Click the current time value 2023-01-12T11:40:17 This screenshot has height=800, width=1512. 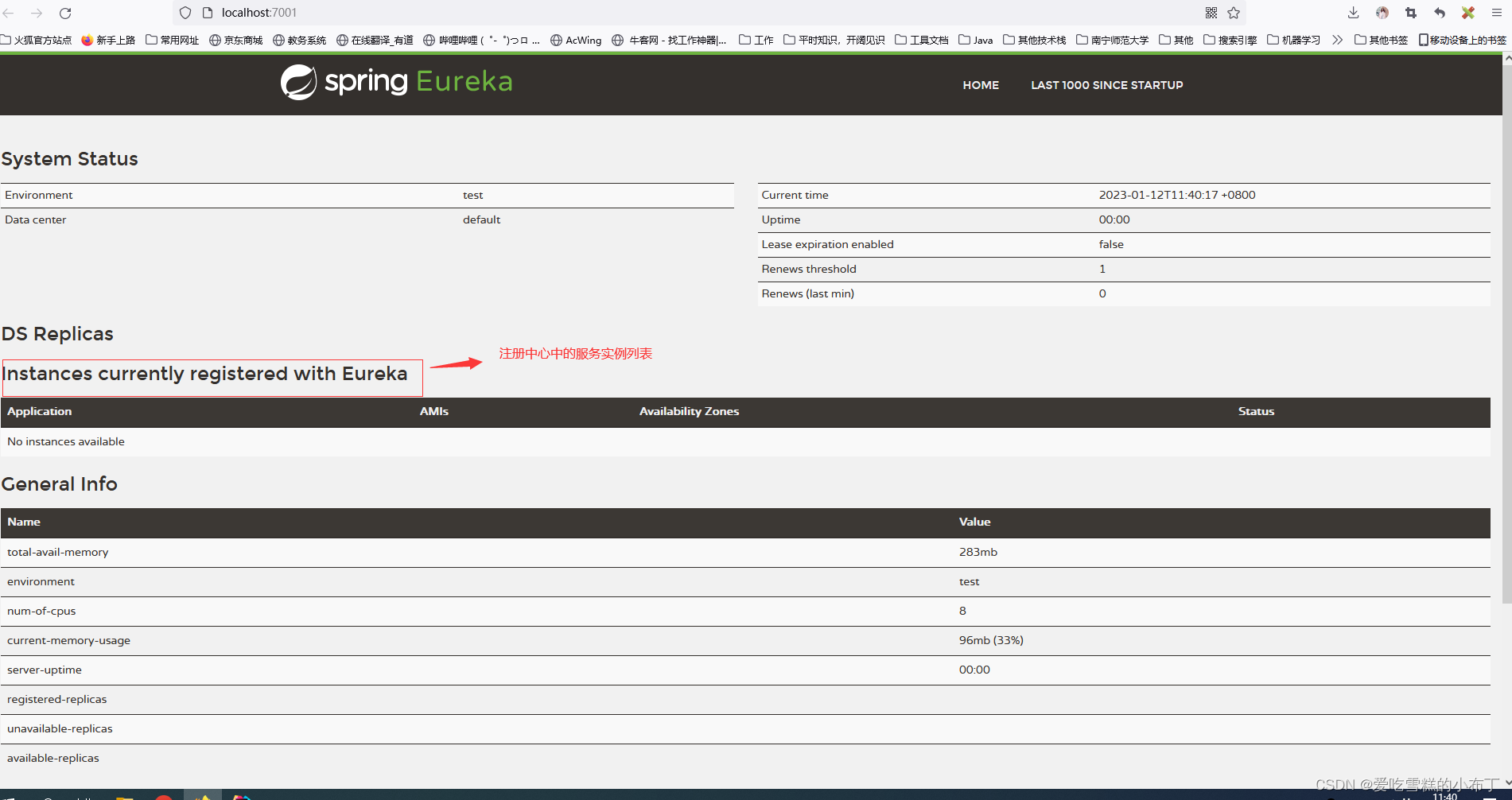pyautogui.click(x=1177, y=195)
